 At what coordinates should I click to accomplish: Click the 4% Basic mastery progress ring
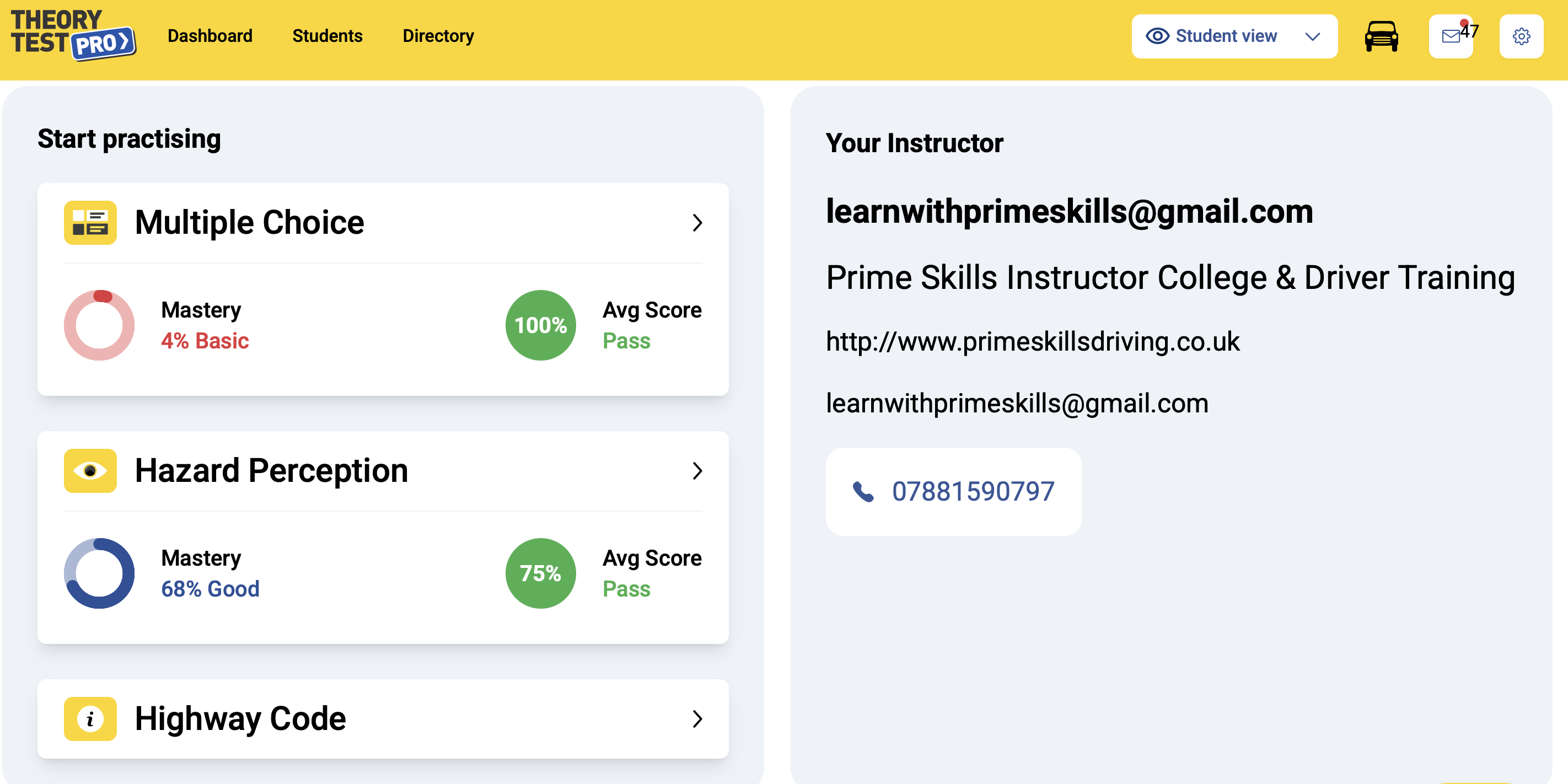pos(99,324)
